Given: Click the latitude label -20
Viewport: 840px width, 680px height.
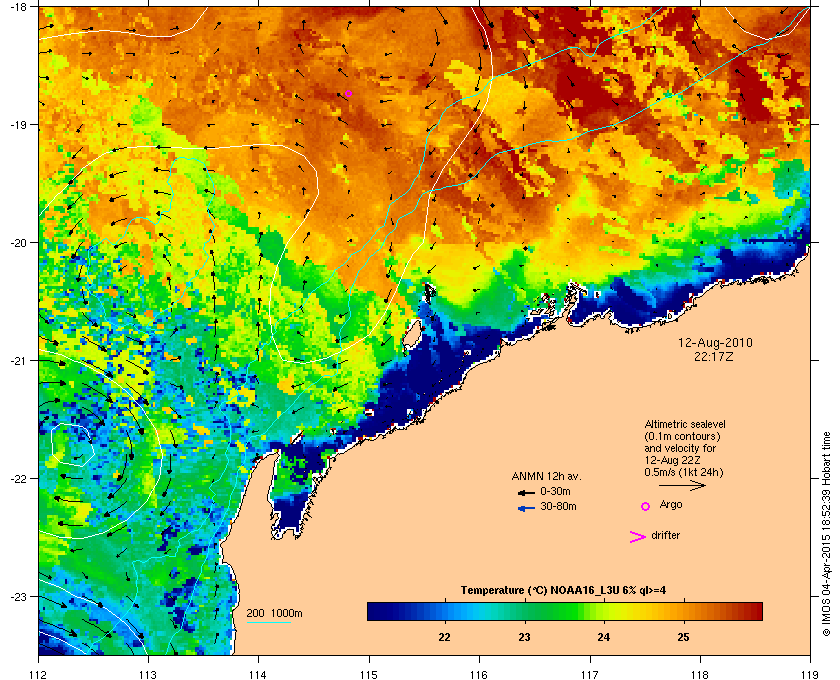Looking at the screenshot, I should pos(18,243).
